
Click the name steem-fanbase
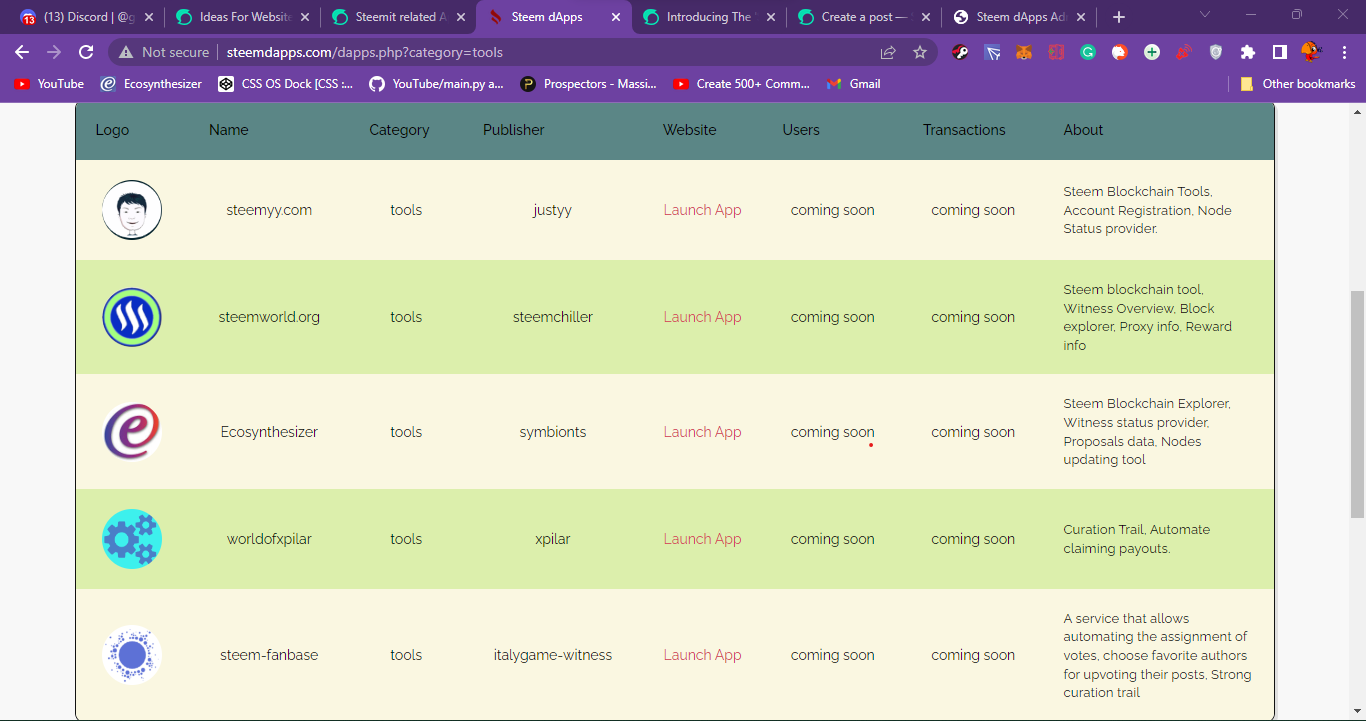click(x=269, y=655)
